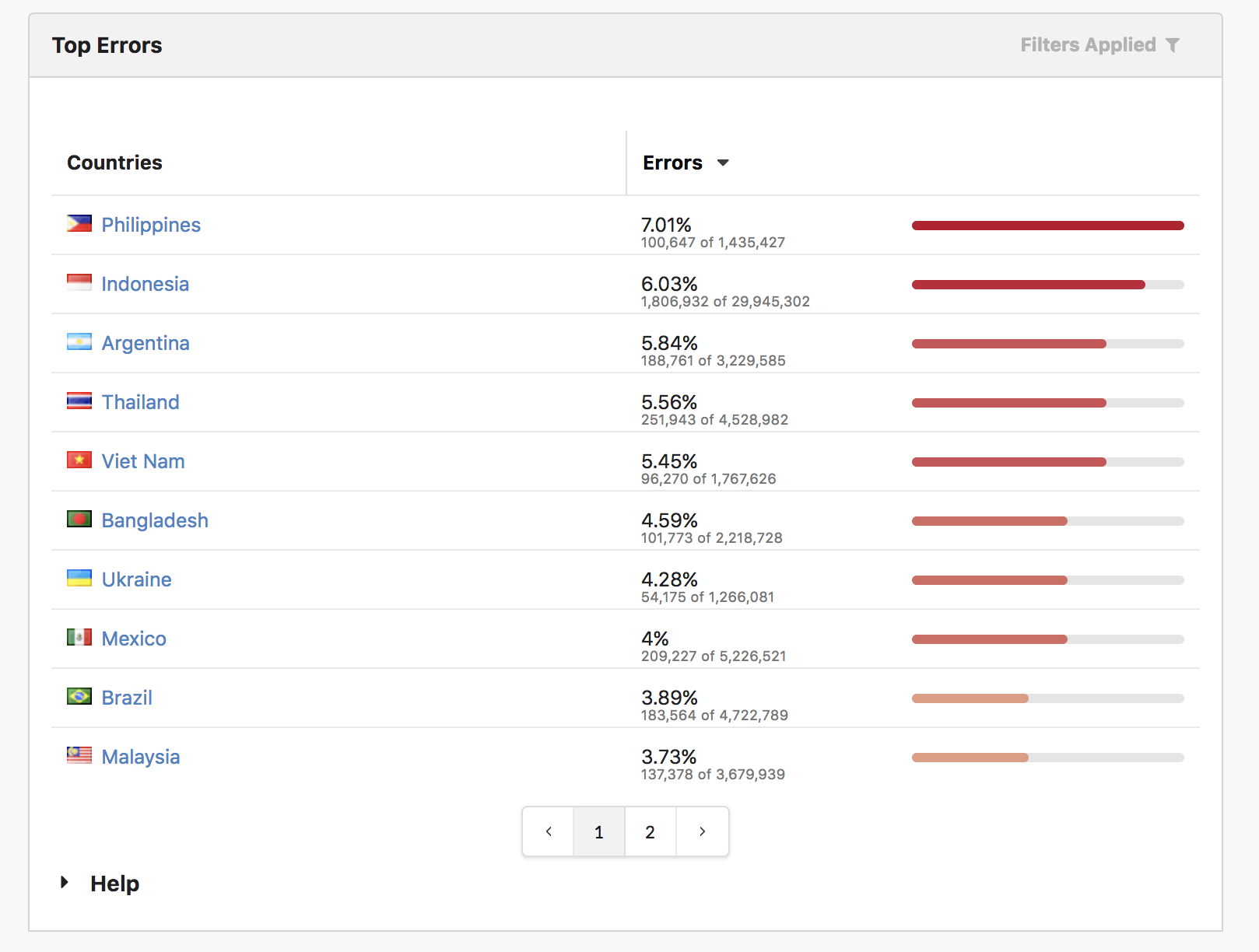Open the Filters Applied funnel icon
Image resolution: width=1259 pixels, height=952 pixels.
click(x=1175, y=45)
